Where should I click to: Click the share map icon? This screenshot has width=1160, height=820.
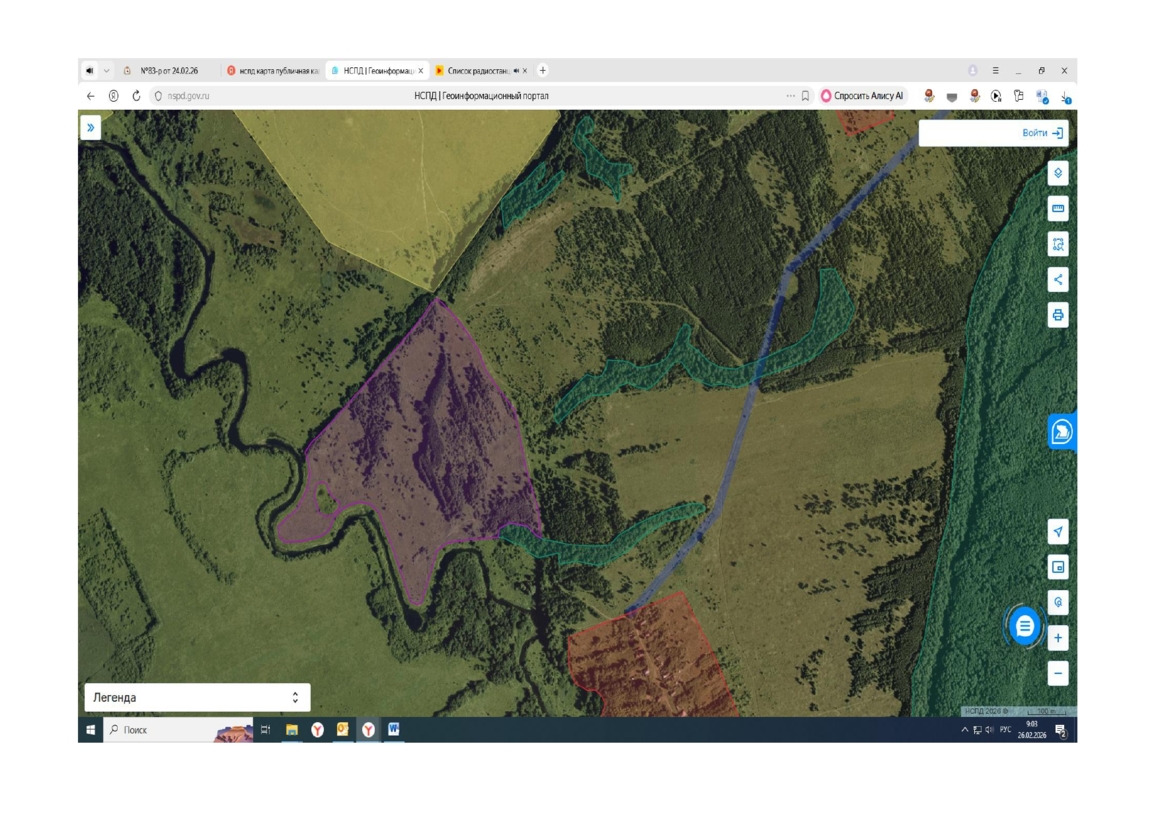[1058, 280]
